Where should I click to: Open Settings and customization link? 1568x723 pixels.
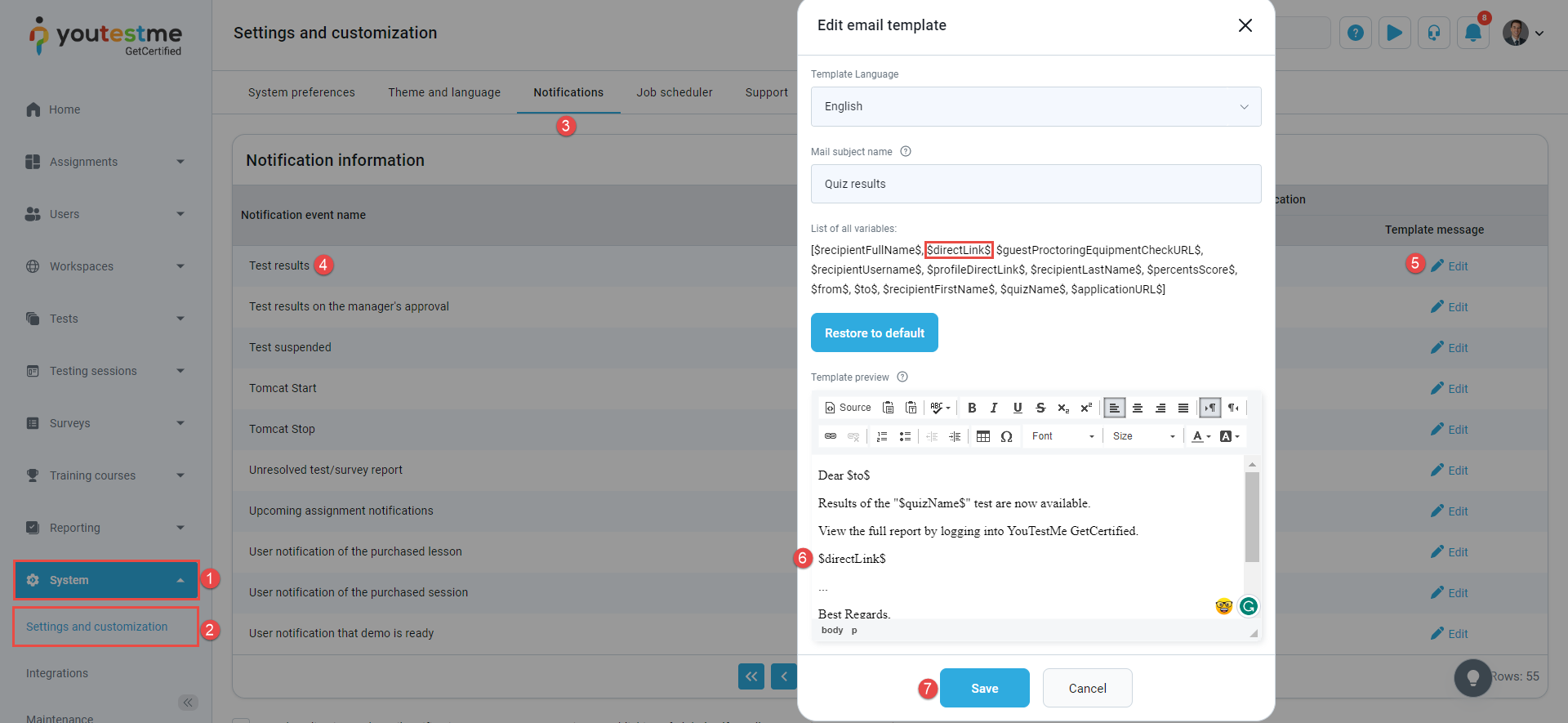coord(96,627)
